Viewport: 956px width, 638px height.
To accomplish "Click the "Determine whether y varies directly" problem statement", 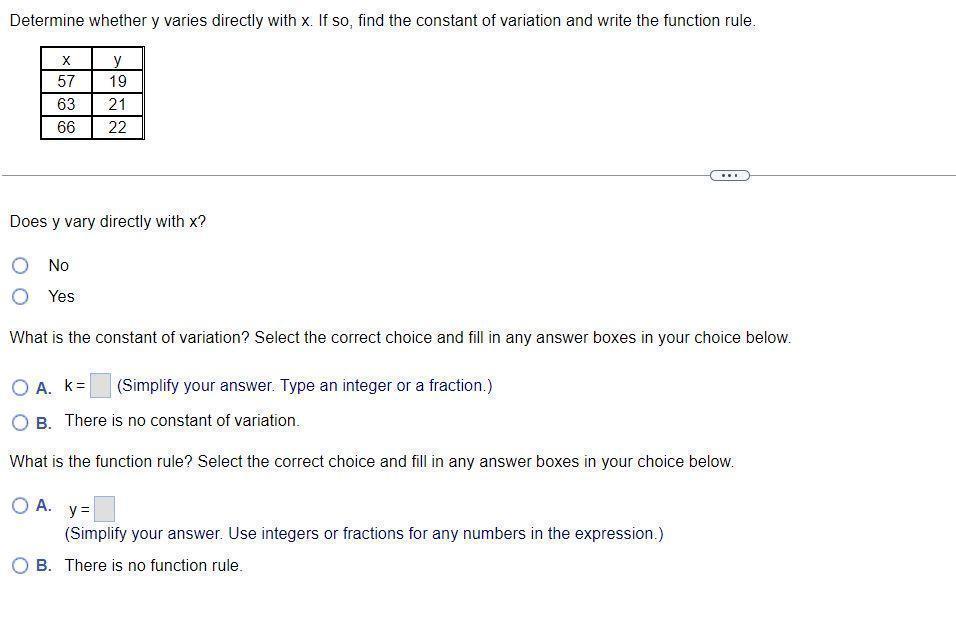I will [x=382, y=20].
